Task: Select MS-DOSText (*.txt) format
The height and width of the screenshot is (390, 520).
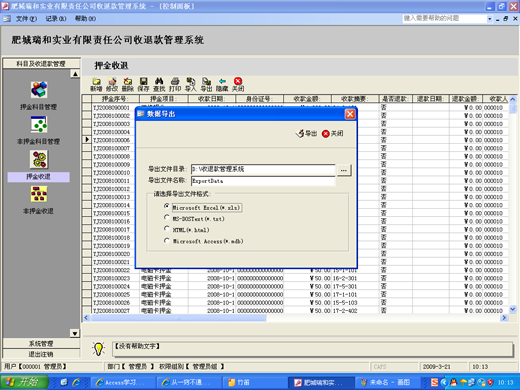Action: point(167,218)
